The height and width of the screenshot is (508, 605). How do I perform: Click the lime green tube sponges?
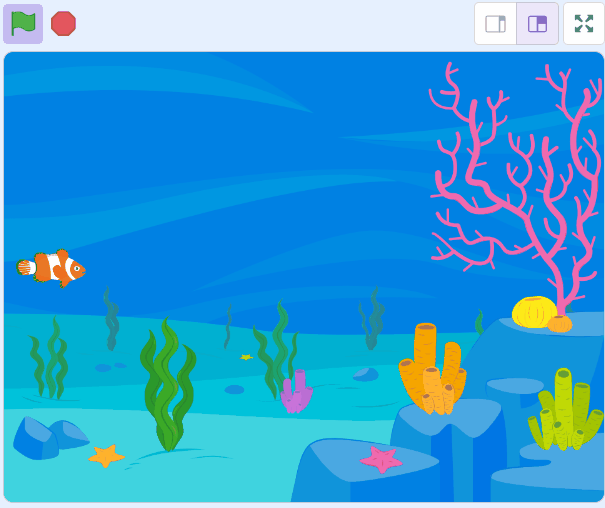click(x=565, y=412)
